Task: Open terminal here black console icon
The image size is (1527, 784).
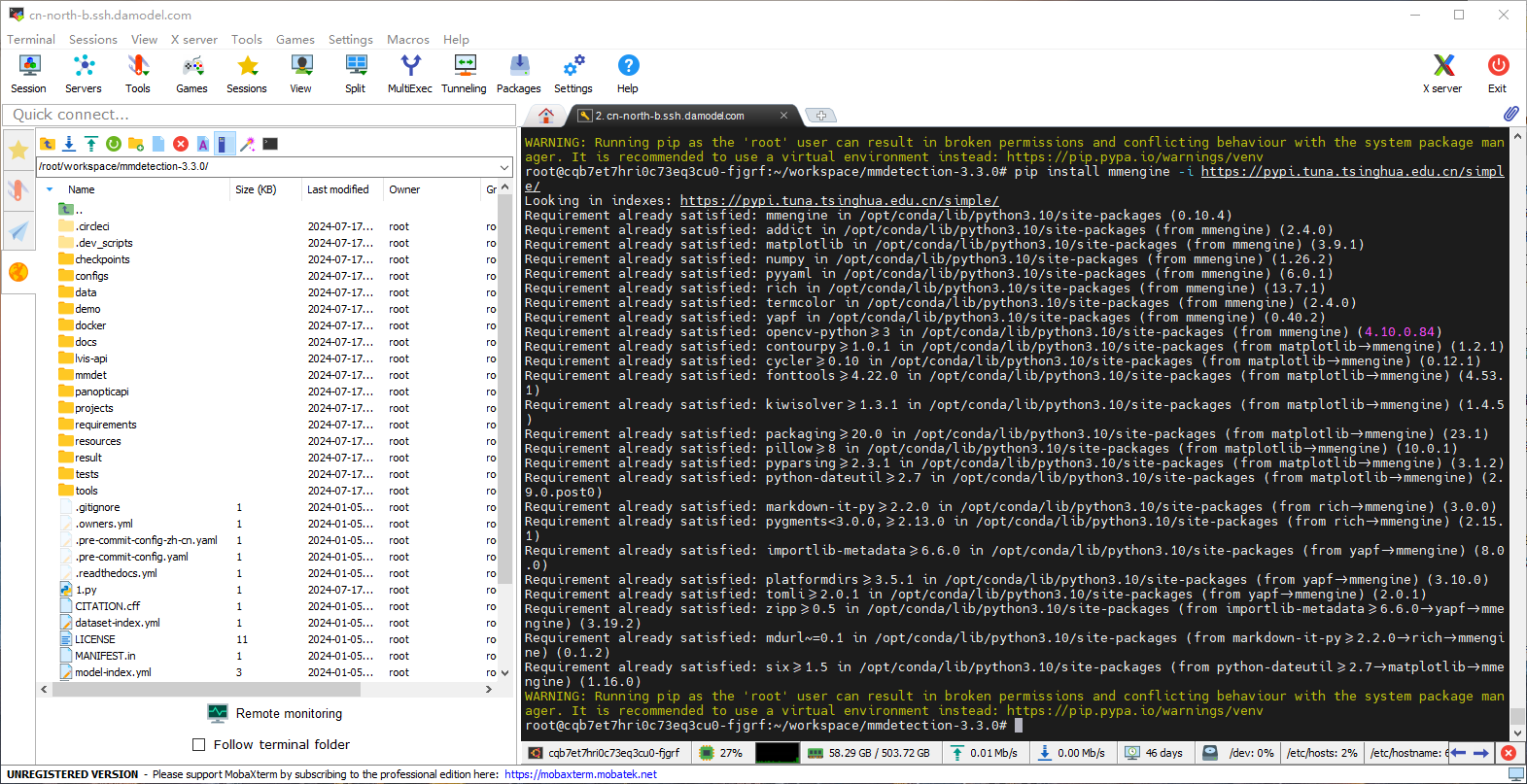Action: pos(270,144)
